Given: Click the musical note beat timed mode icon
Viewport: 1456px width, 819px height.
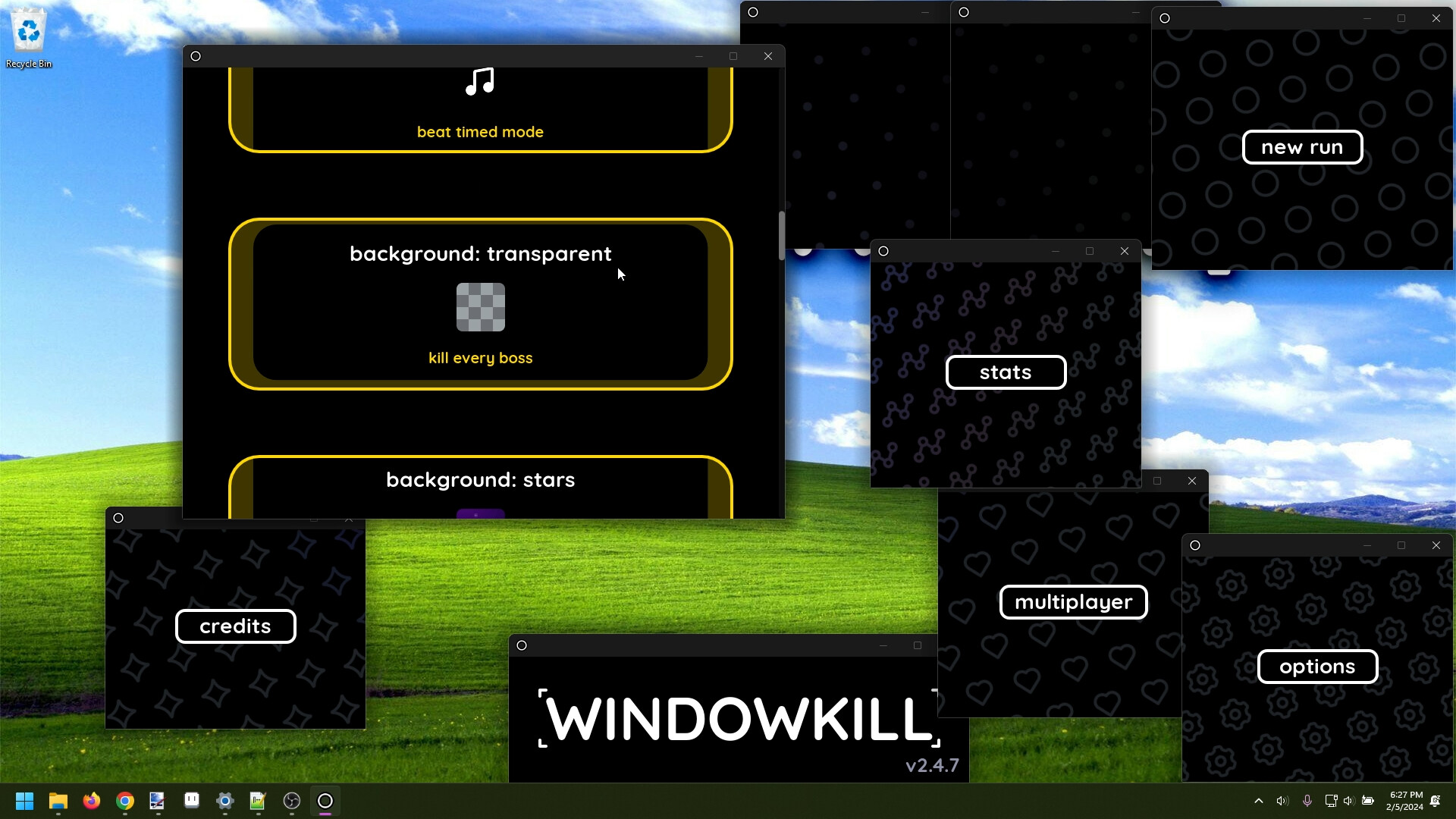Looking at the screenshot, I should pos(480,82).
